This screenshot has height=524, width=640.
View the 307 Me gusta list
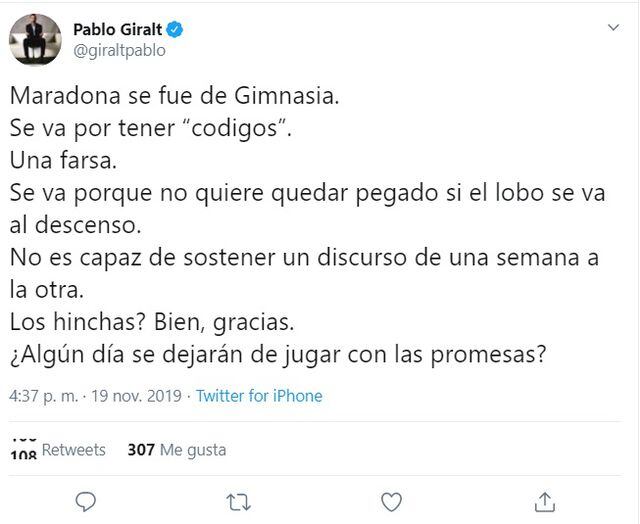pos(176,450)
